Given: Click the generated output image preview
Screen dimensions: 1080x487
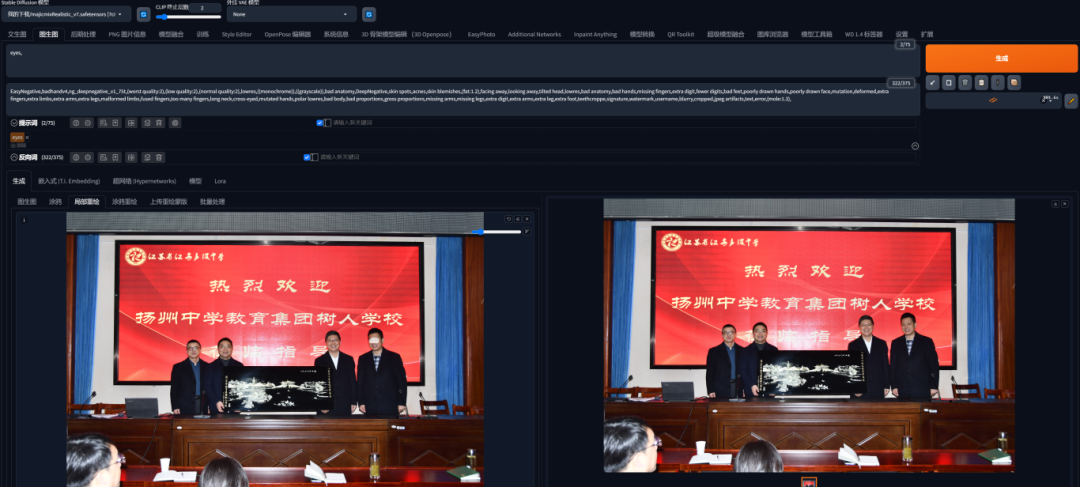Looking at the screenshot, I should pos(809,335).
